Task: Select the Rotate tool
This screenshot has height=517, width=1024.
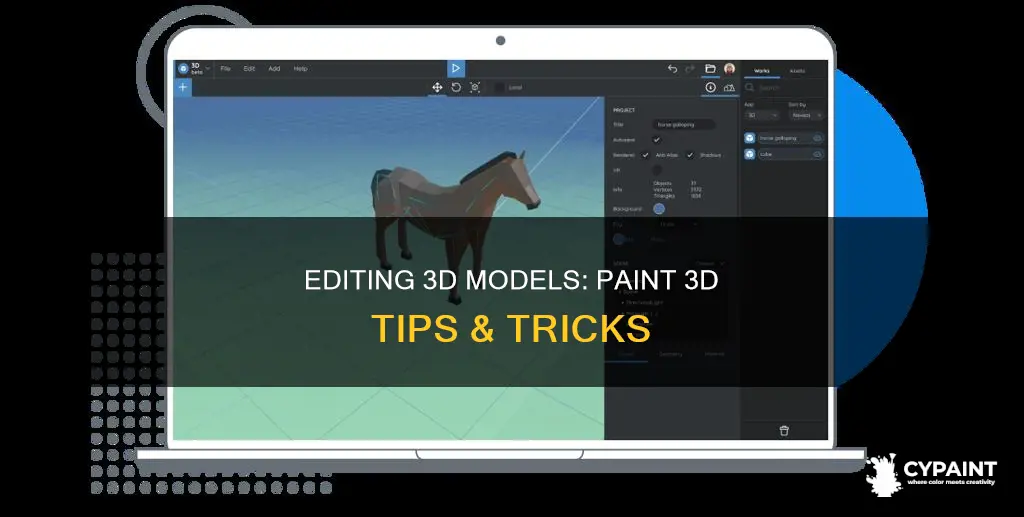Action: coord(456,87)
